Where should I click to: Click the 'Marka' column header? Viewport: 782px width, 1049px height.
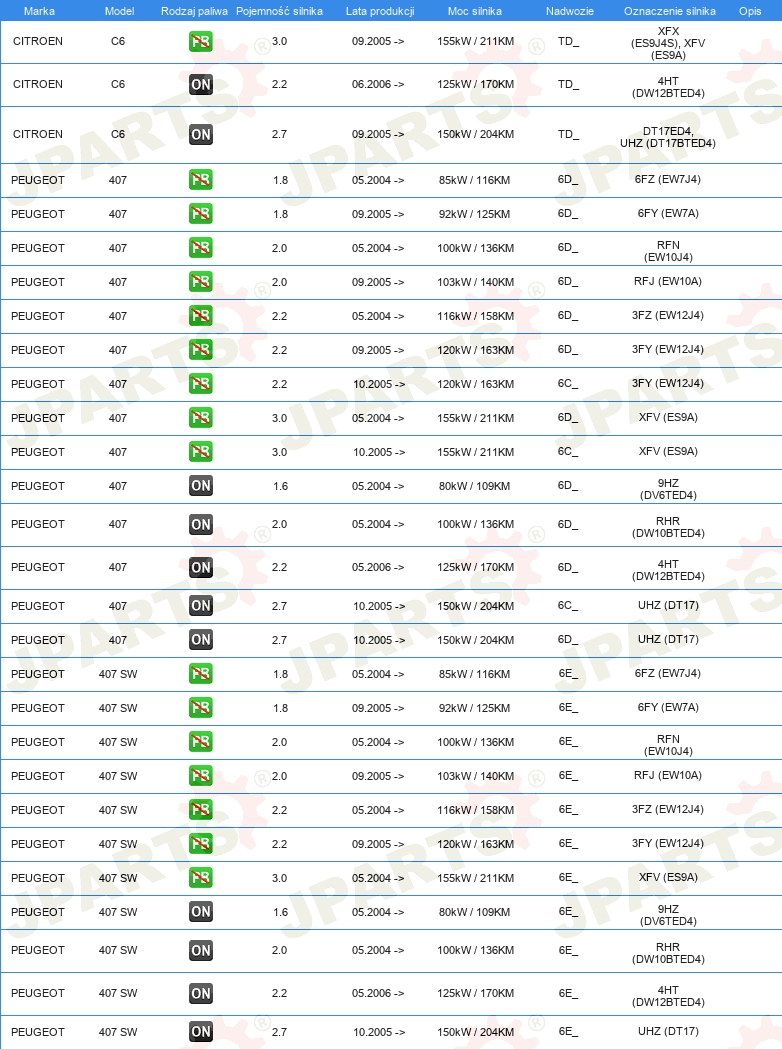(x=39, y=11)
